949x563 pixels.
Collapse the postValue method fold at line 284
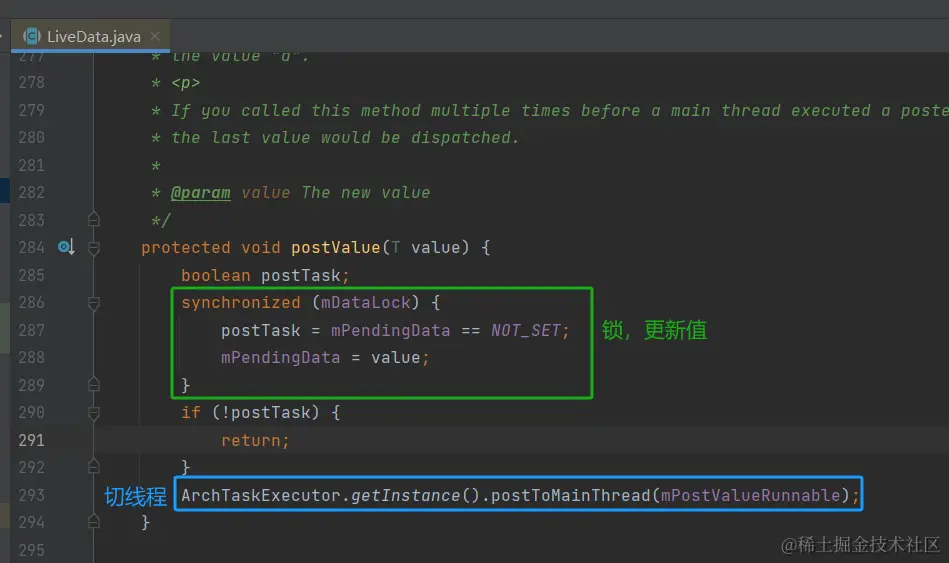(x=94, y=248)
